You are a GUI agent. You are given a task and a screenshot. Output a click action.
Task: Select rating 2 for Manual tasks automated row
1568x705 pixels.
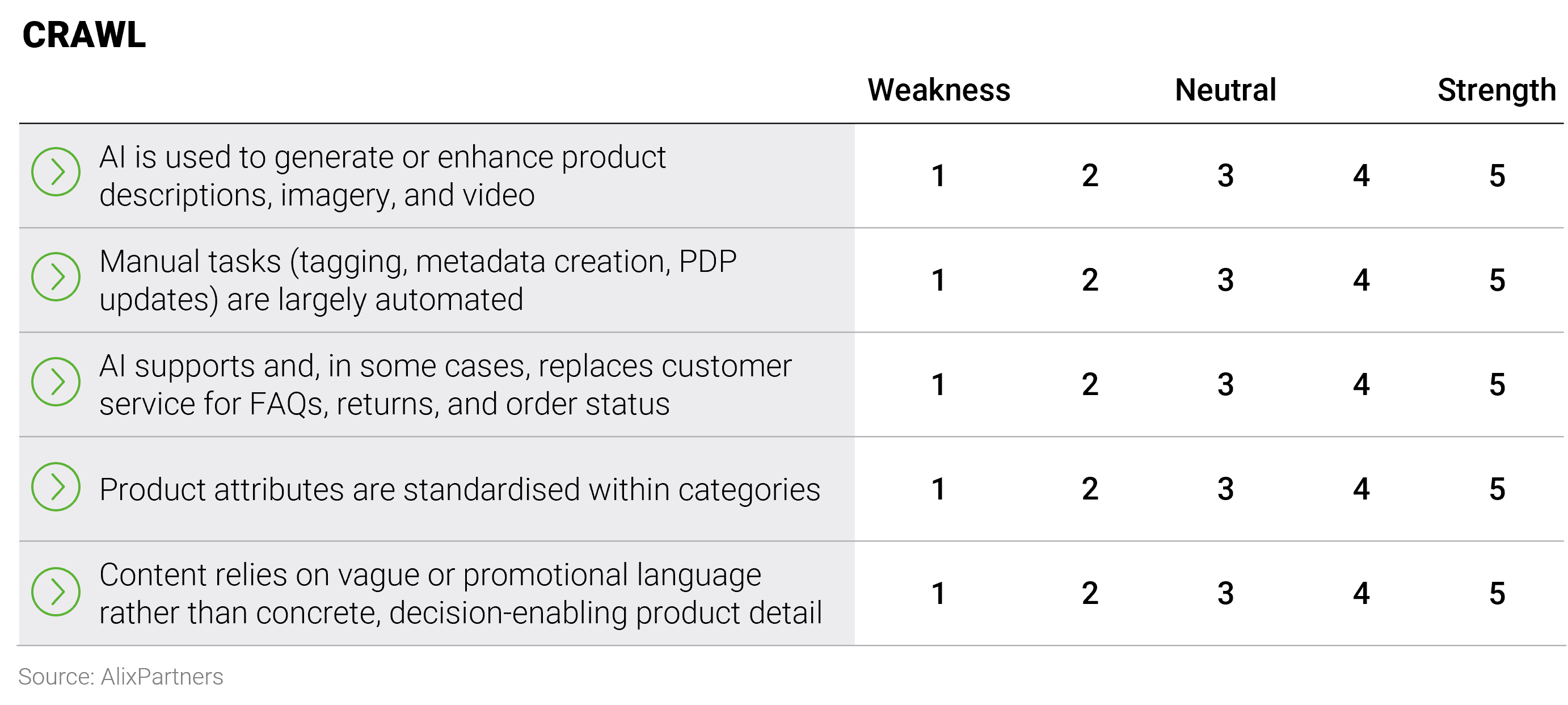click(x=1090, y=280)
